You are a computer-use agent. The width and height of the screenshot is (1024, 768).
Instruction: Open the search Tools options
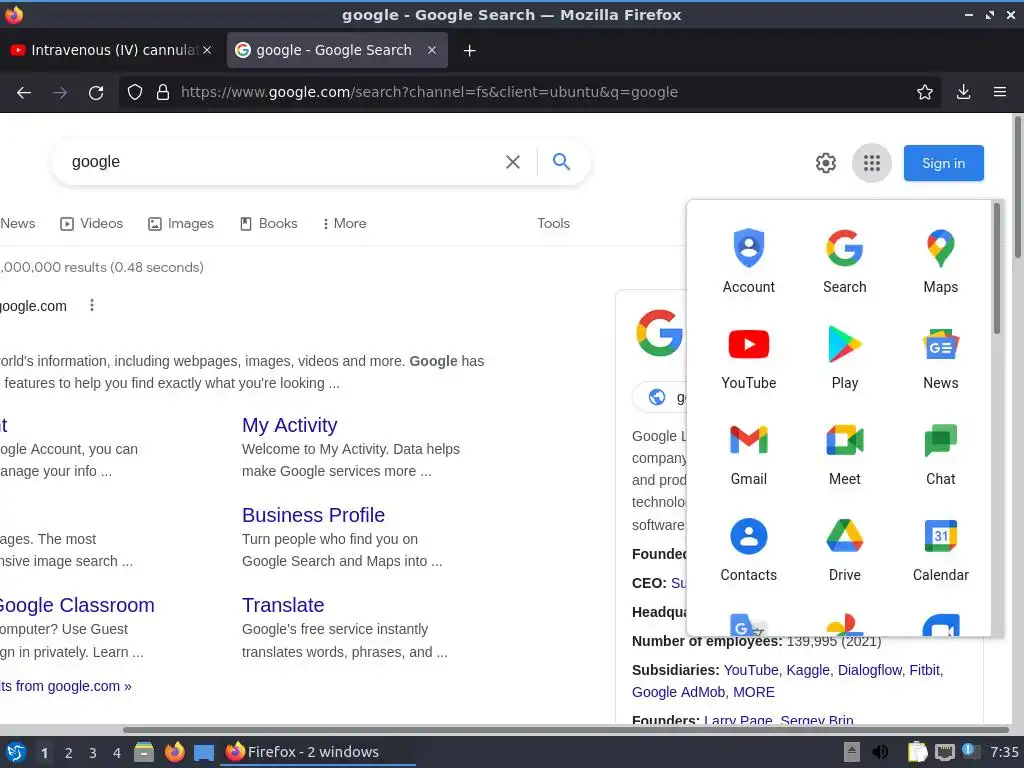[x=553, y=223]
